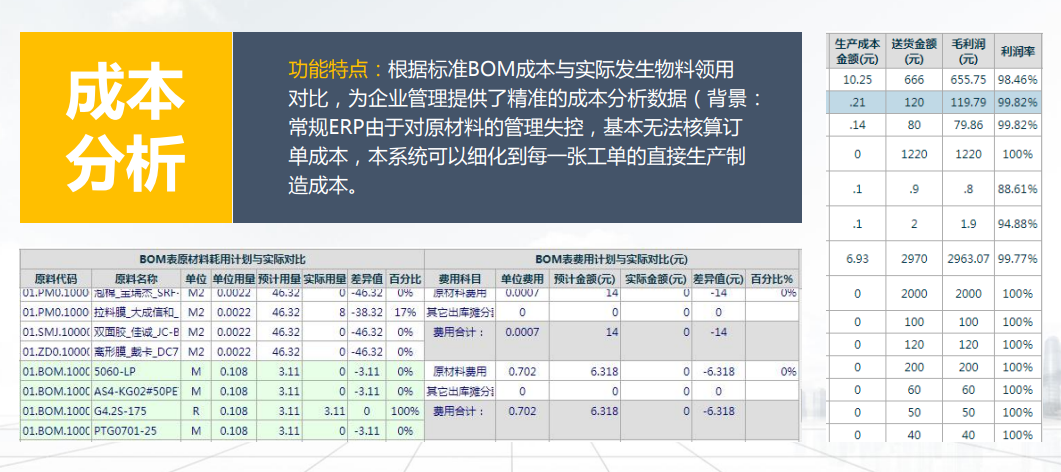Click the 实际金额(元) column header
1061x472 pixels.
[656, 278]
